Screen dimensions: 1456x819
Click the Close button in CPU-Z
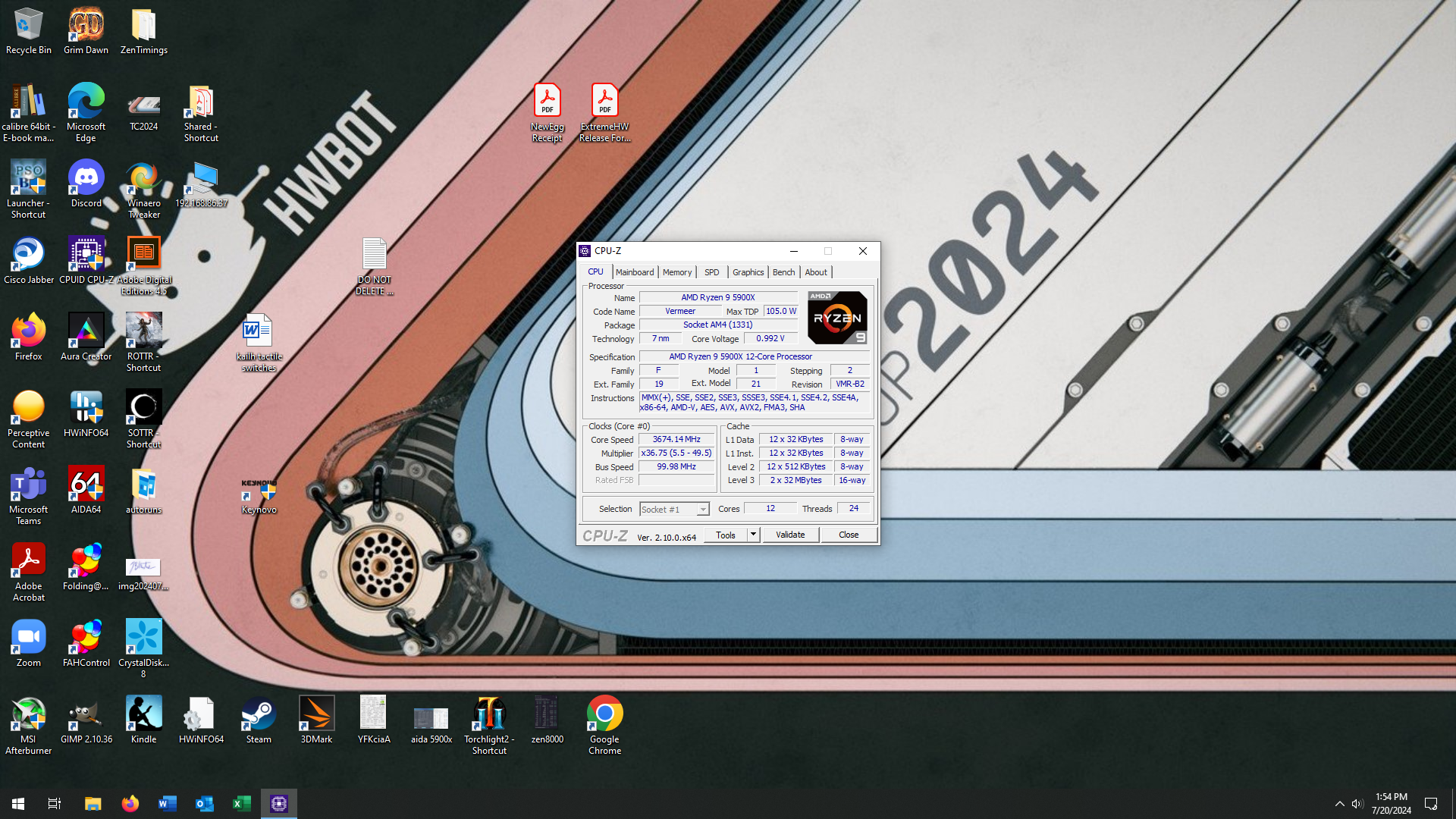pyautogui.click(x=849, y=535)
